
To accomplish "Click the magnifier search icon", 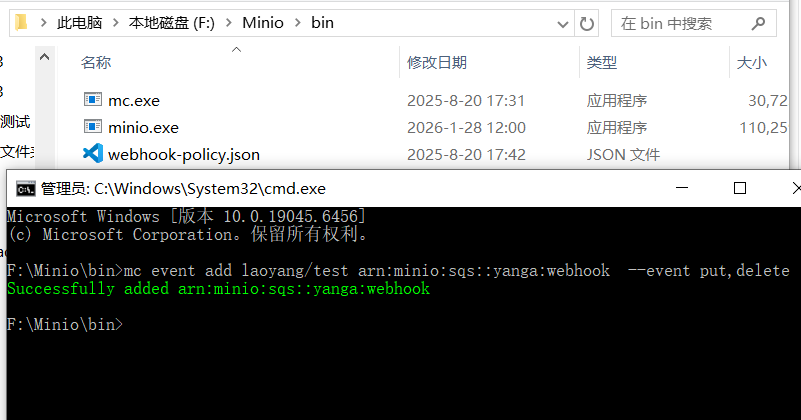I will [x=759, y=24].
